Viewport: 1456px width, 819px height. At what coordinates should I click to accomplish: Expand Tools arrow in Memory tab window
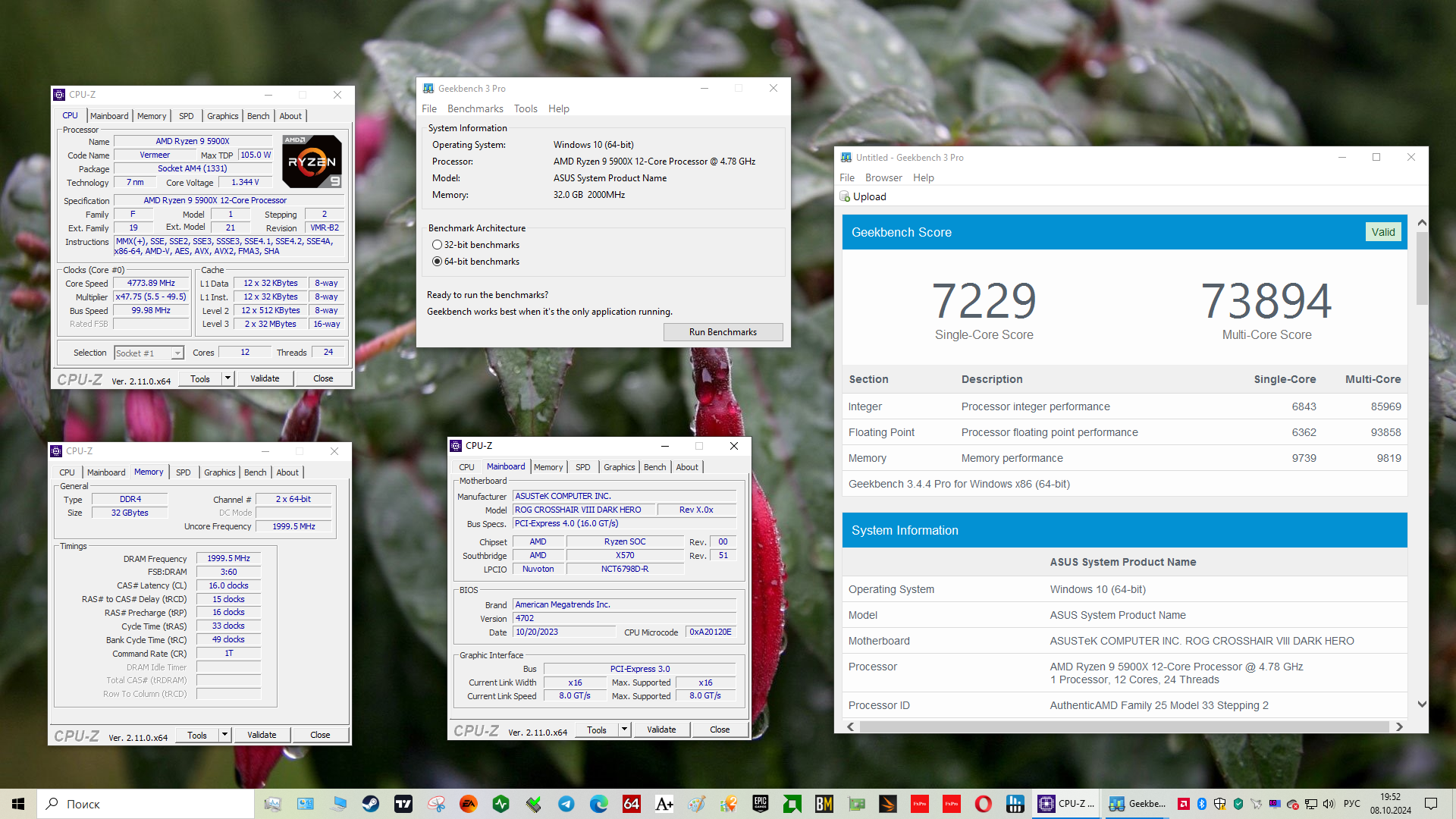click(x=224, y=735)
